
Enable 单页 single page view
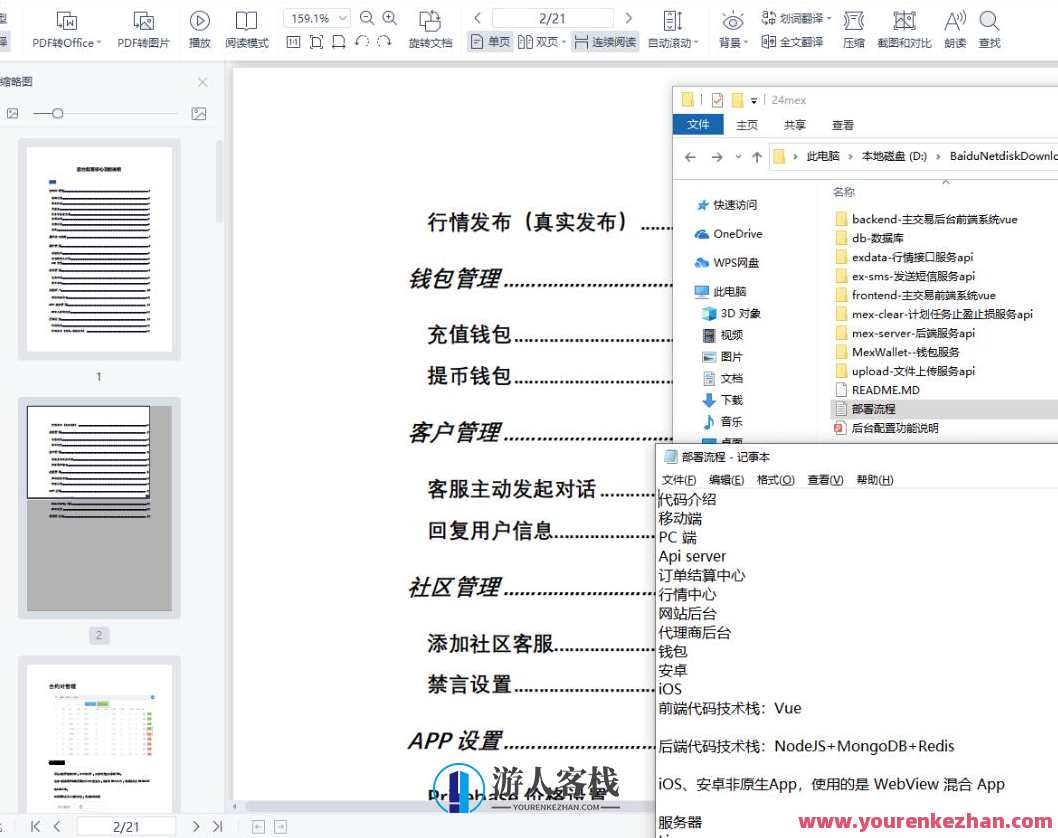click(489, 42)
